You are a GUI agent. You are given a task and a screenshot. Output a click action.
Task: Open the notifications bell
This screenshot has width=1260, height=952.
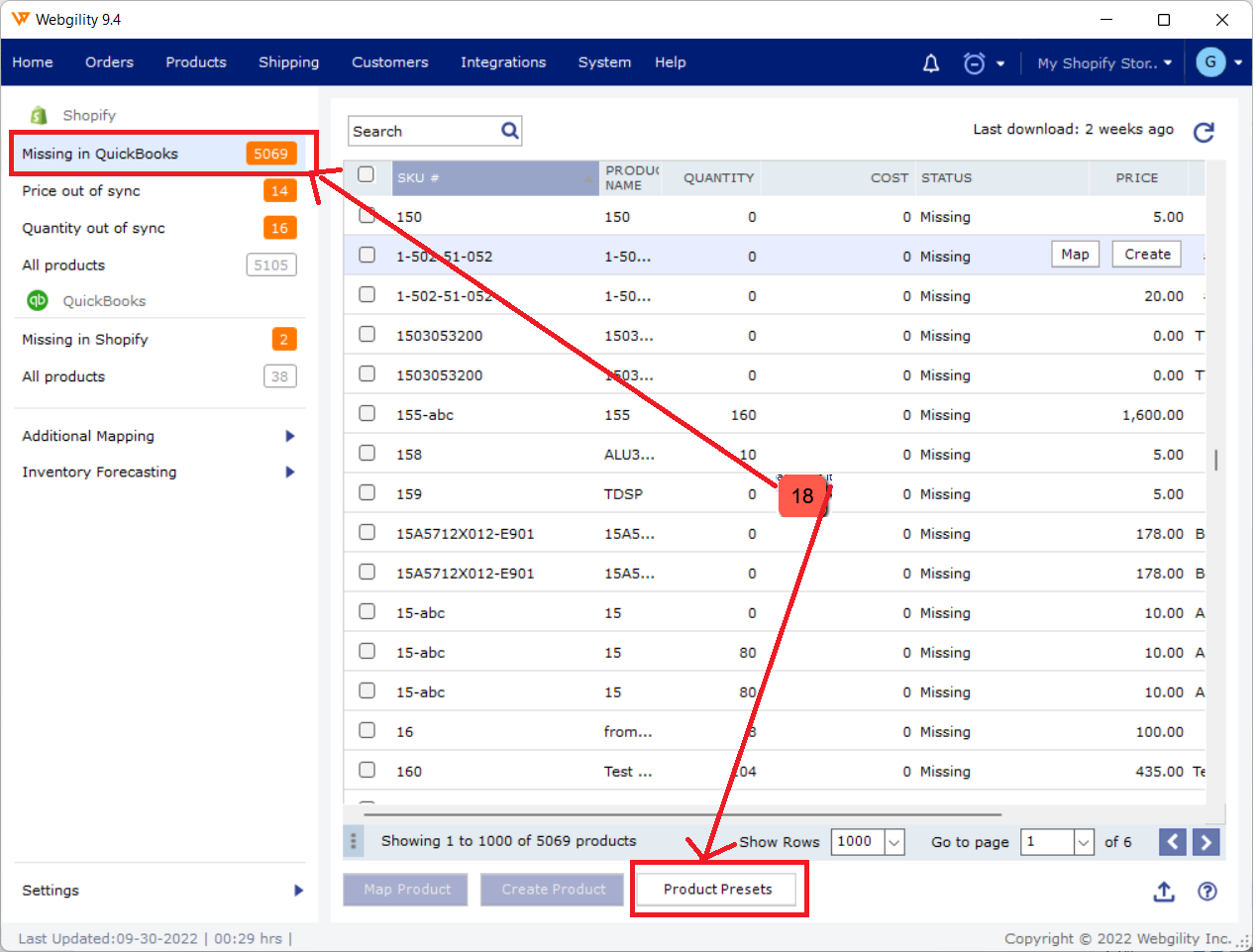930,63
